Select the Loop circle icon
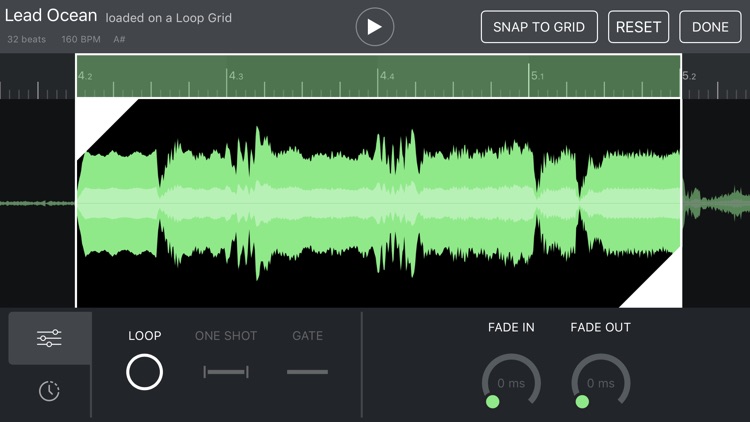This screenshot has width=750, height=422. (144, 372)
